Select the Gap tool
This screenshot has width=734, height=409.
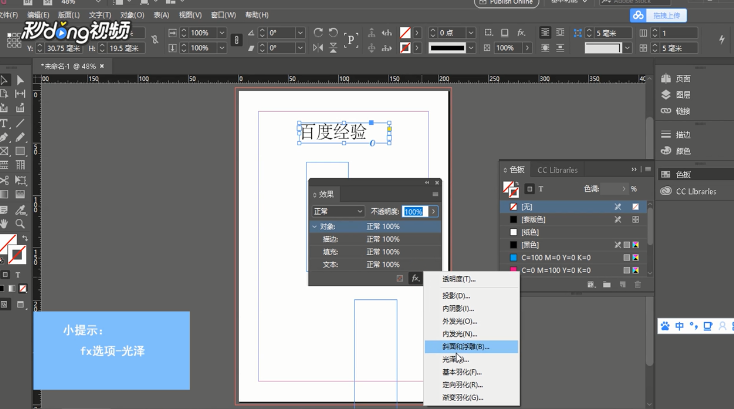[x=20, y=94]
